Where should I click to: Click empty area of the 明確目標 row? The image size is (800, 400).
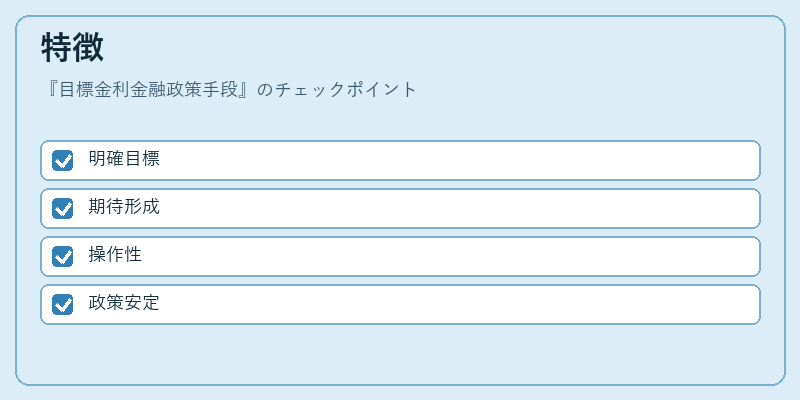459,160
